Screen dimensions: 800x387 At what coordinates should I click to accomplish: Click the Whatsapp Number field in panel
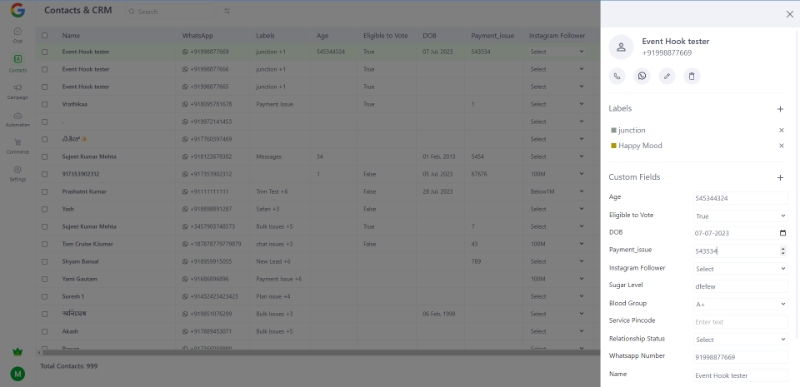point(740,357)
